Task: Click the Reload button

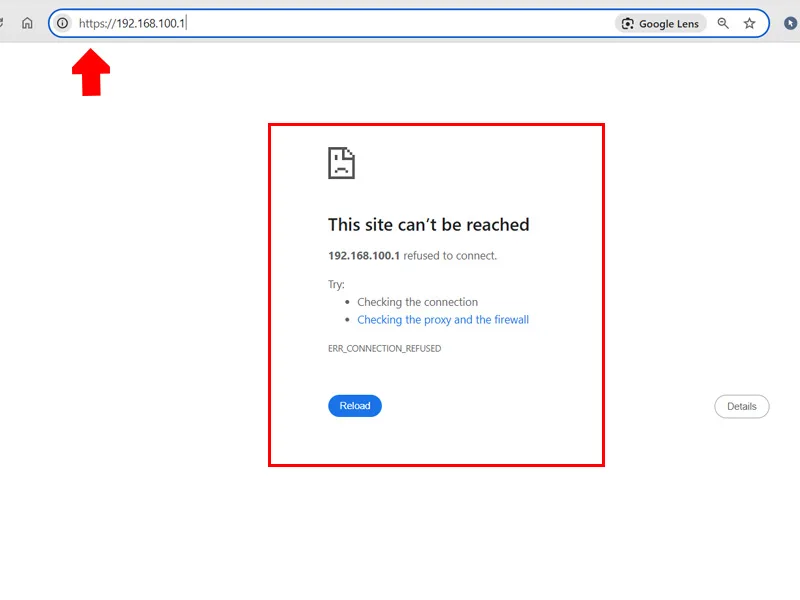Action: coord(355,406)
